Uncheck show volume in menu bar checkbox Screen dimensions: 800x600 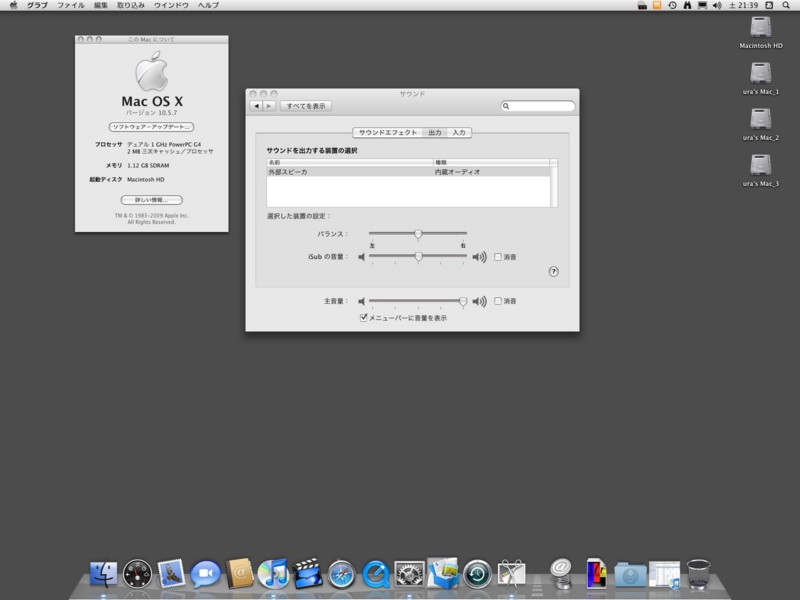(363, 317)
